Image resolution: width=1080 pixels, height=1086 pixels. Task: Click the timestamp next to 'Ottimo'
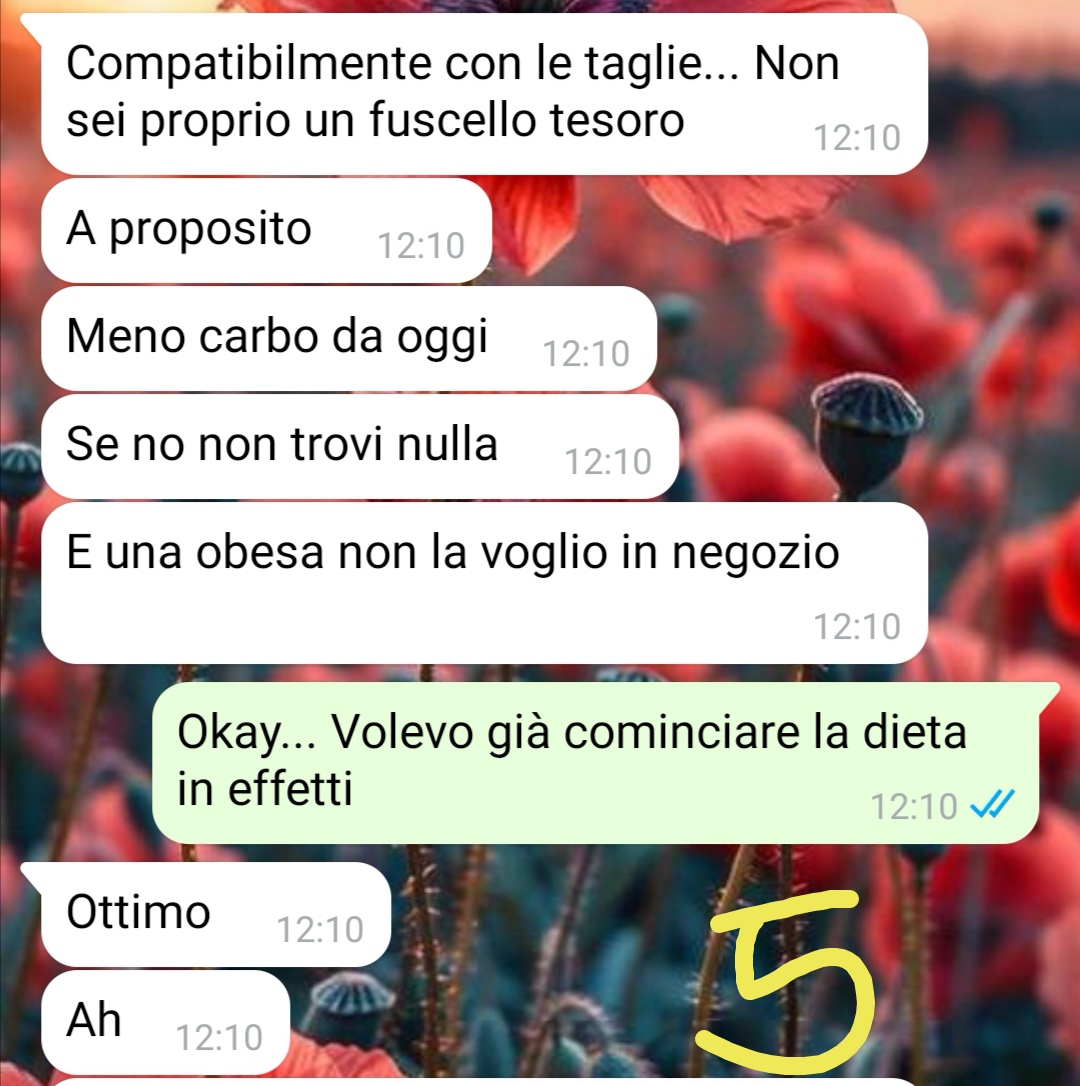319,929
